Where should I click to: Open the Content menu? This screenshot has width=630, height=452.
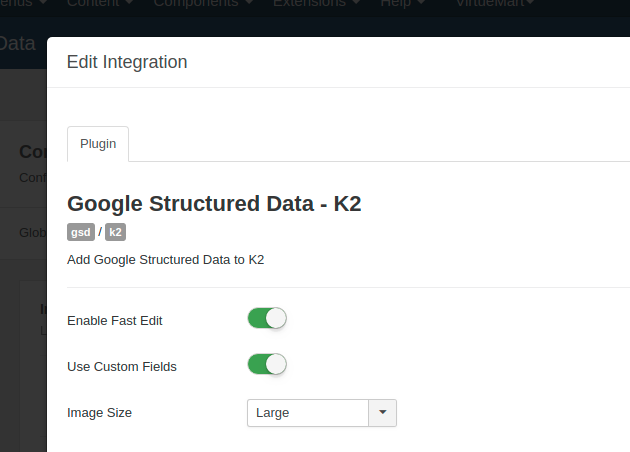click(x=100, y=3)
